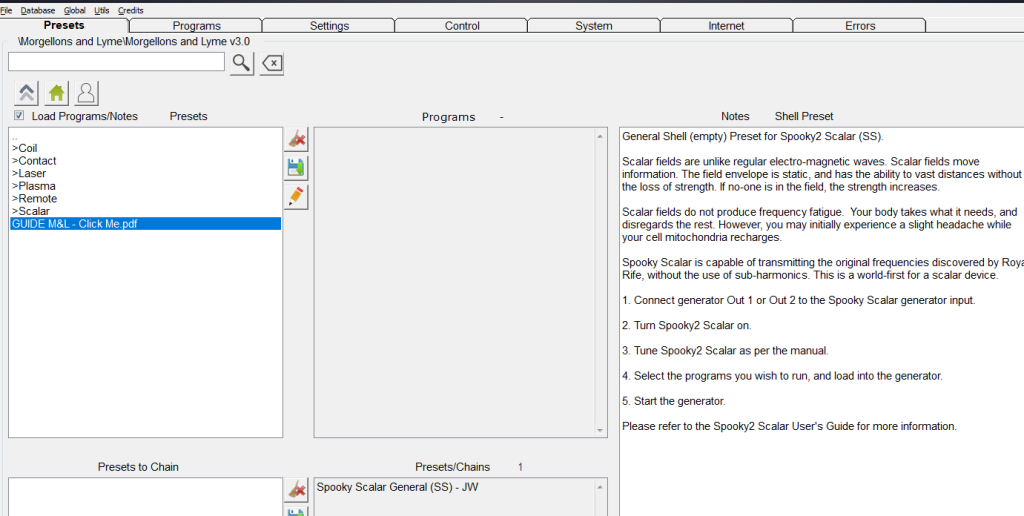Click the magnifying glass search icon
The height and width of the screenshot is (516, 1024).
pyautogui.click(x=242, y=63)
